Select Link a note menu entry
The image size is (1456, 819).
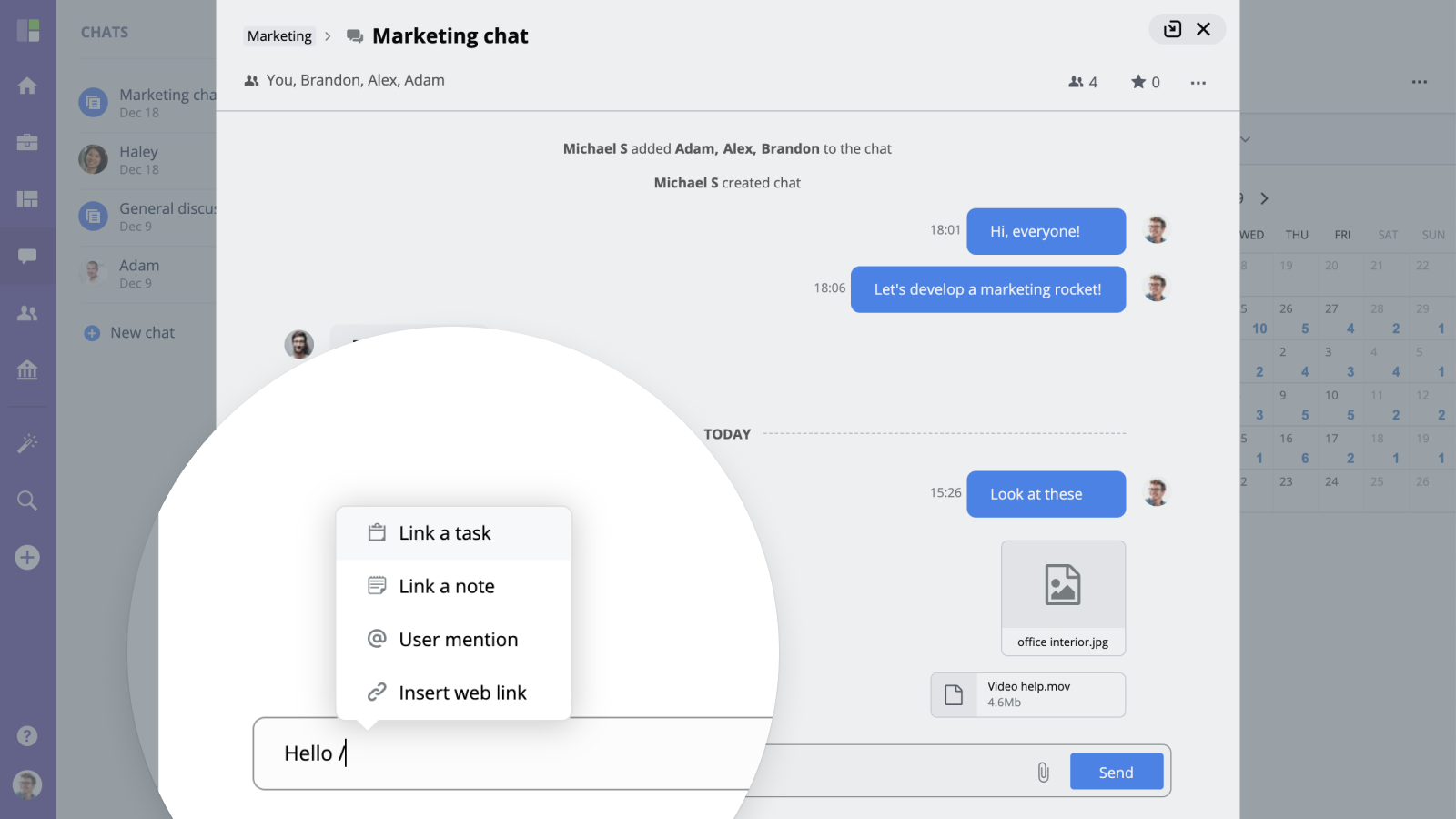point(453,586)
